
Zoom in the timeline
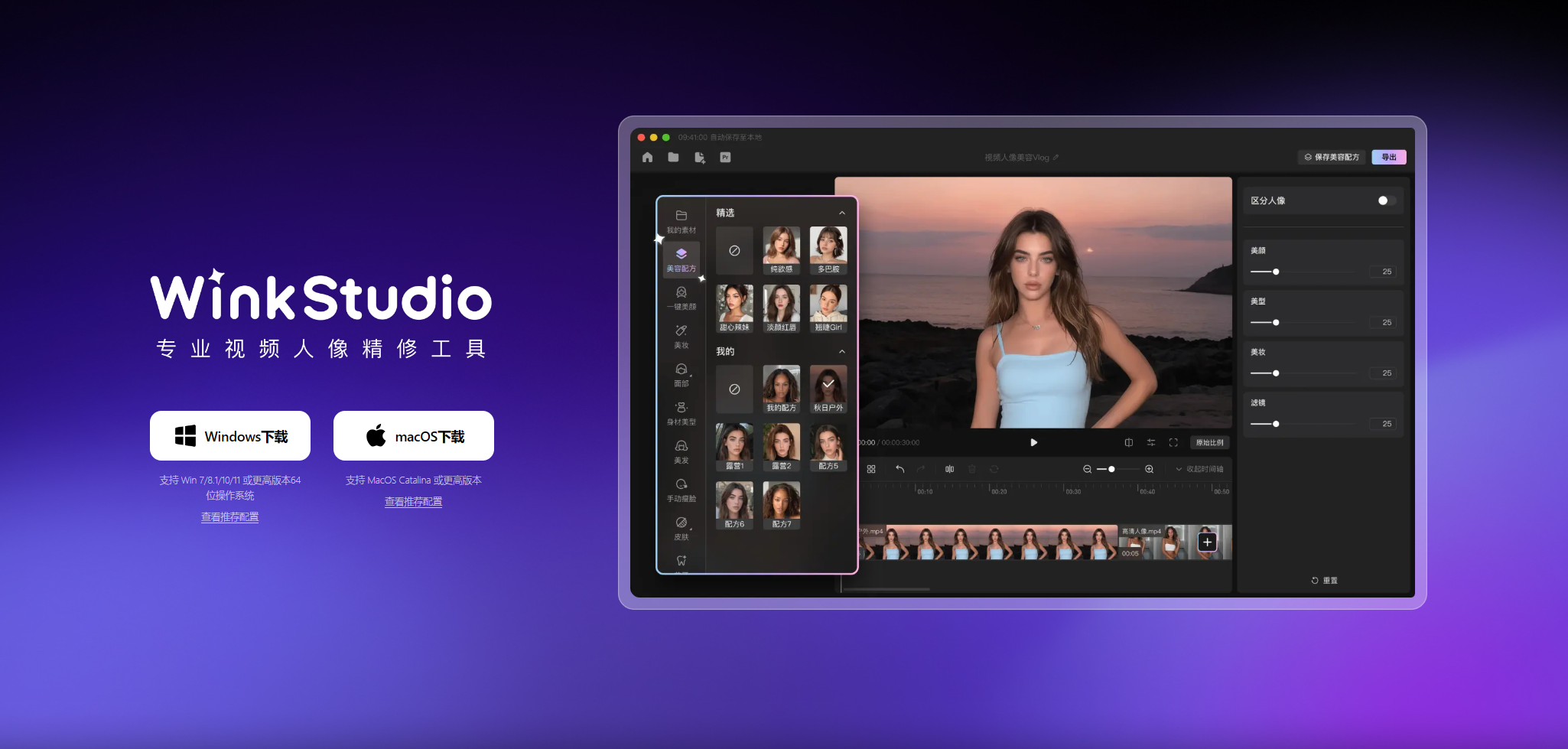point(1149,469)
